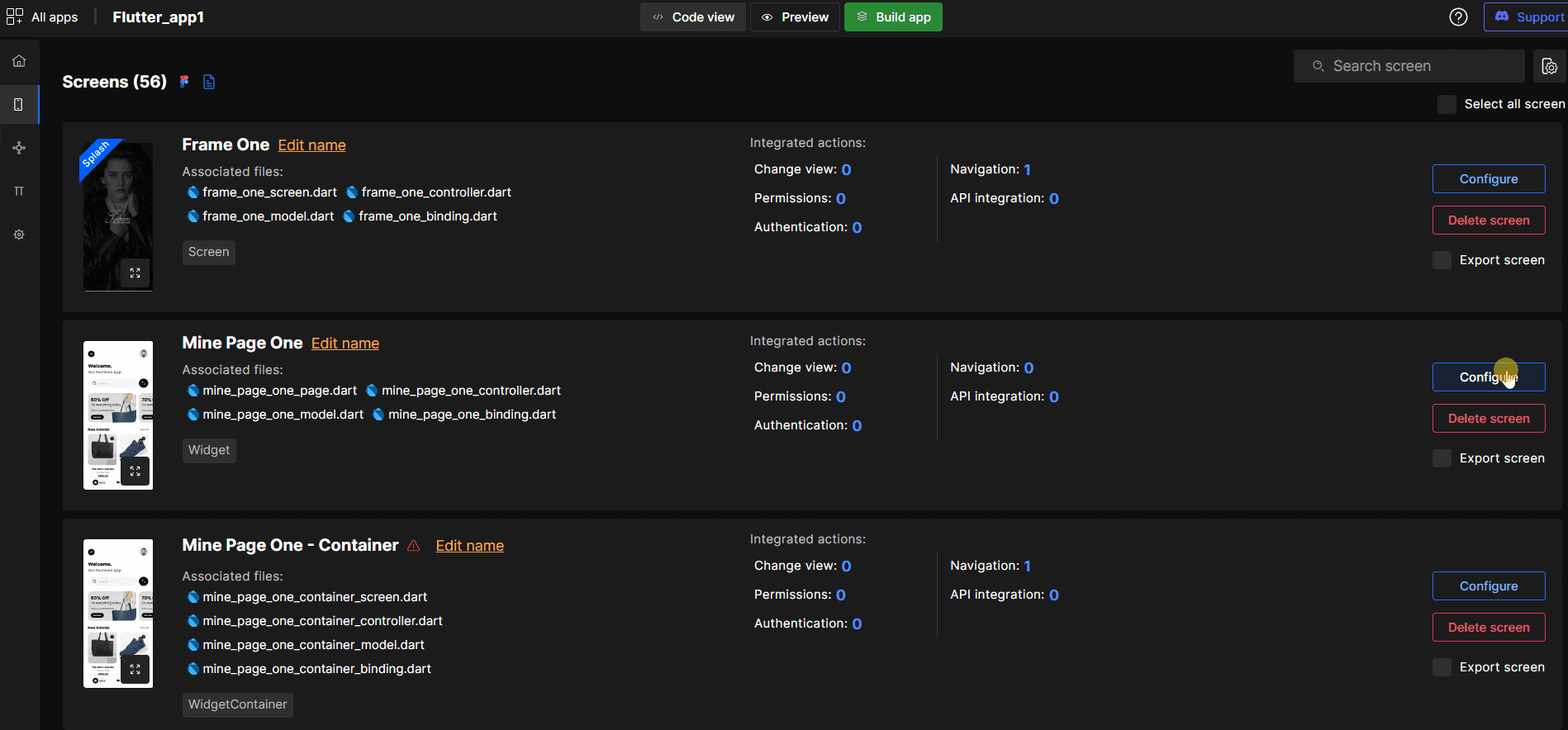
Task: Open the All apps grid icon
Action: tap(15, 17)
